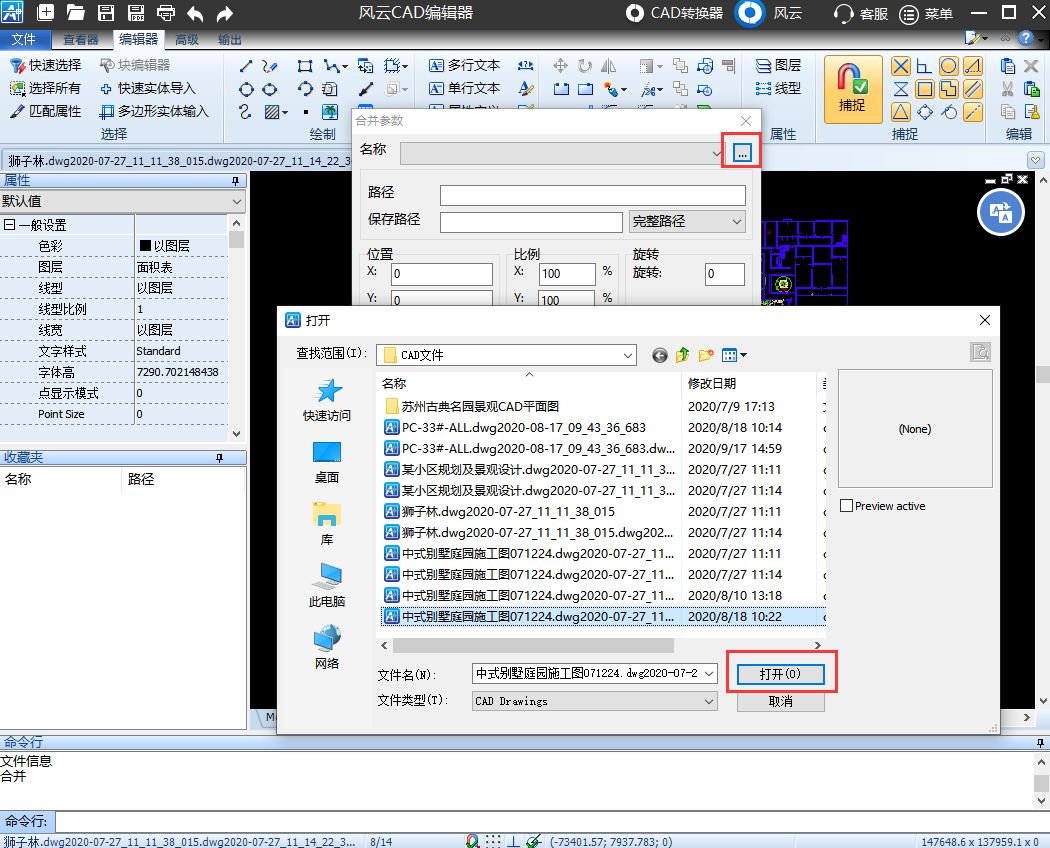Open the 文件 menu tab

[24, 40]
